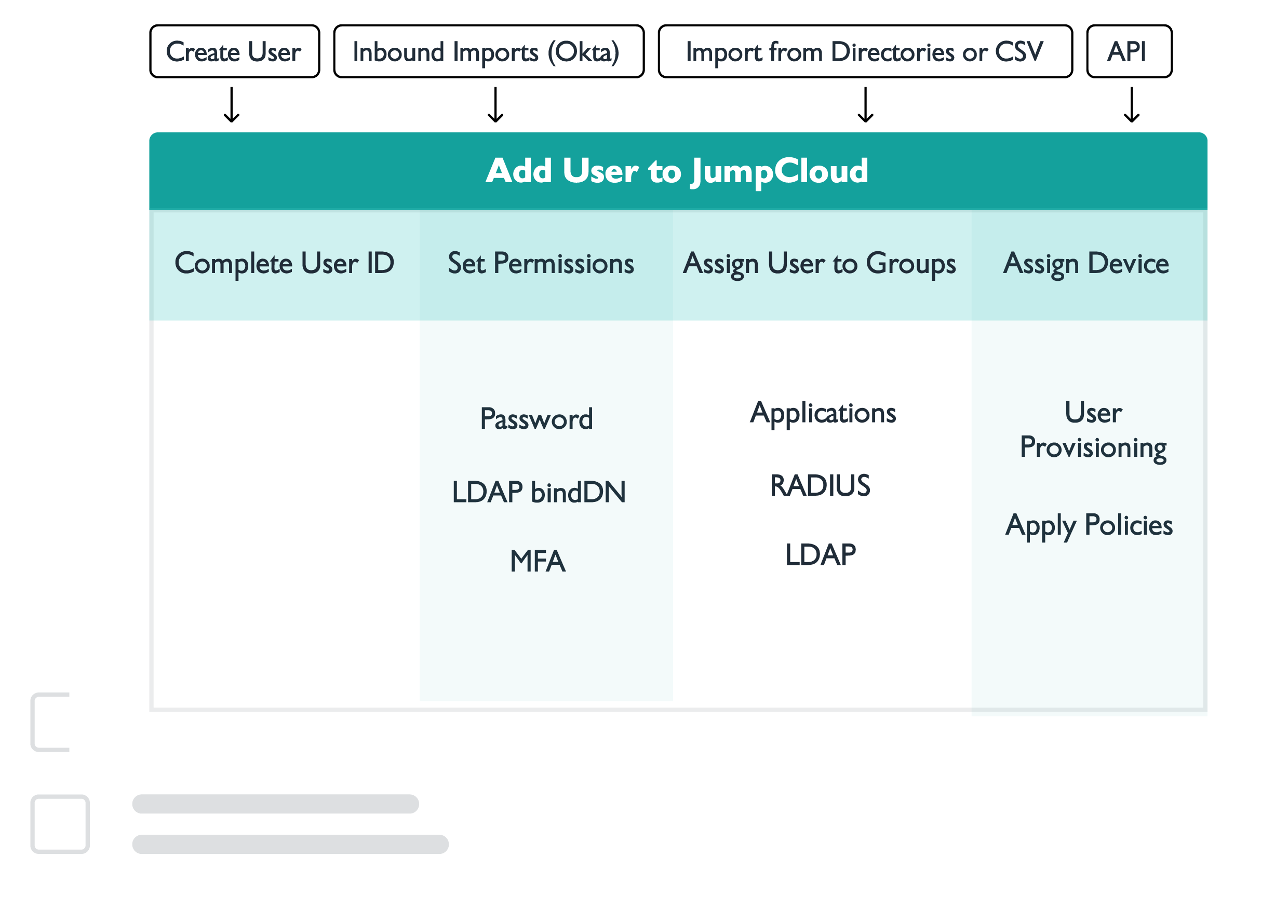Image resolution: width=1288 pixels, height=924 pixels.
Task: Select the Set Permissions column header
Action: coord(541,264)
